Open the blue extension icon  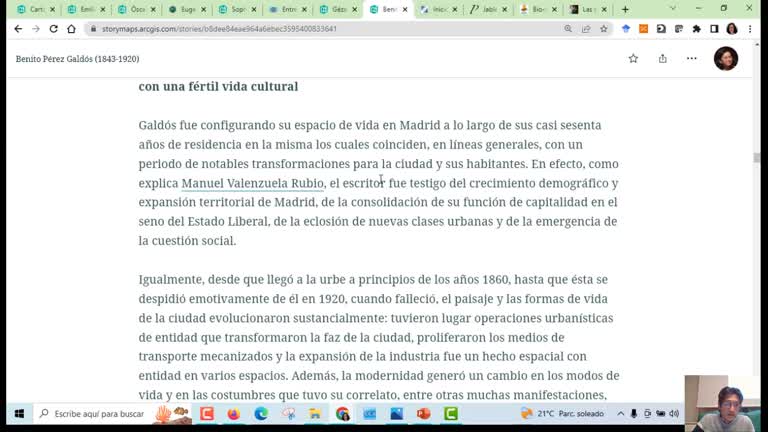coord(626,29)
